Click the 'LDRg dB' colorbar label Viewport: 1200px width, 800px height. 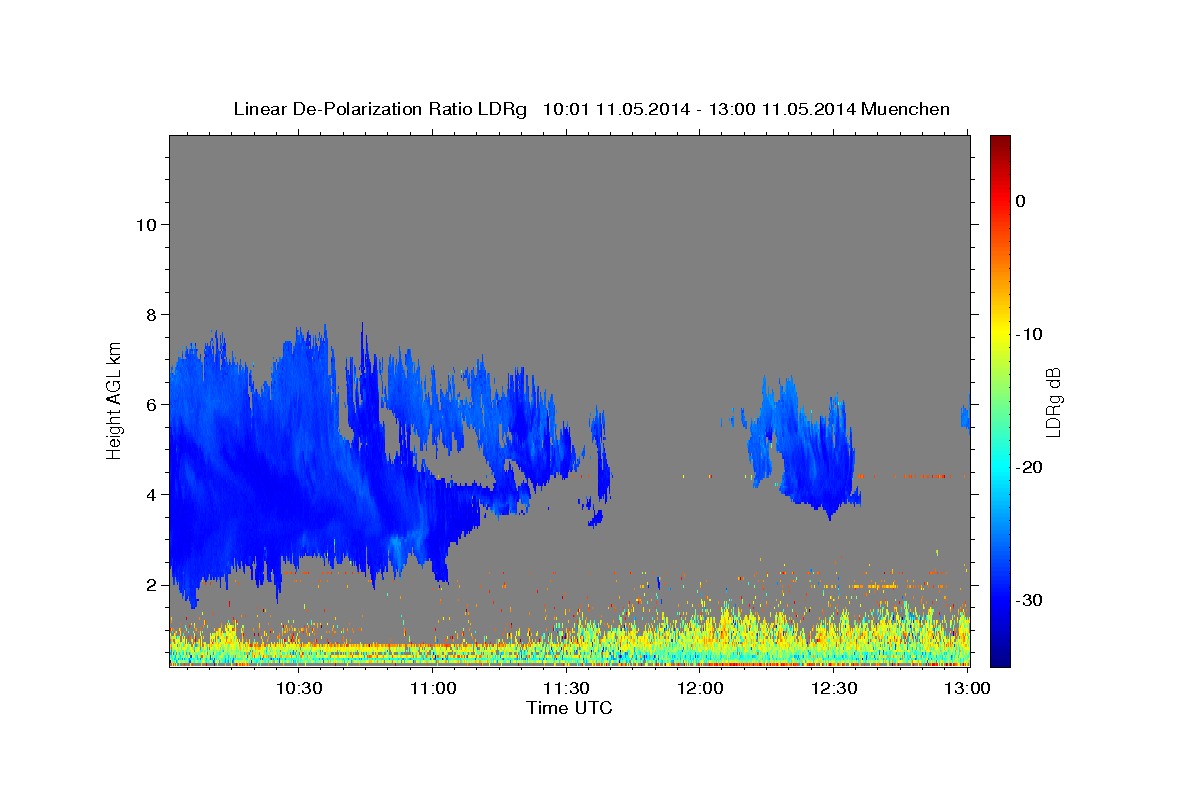[1052, 402]
